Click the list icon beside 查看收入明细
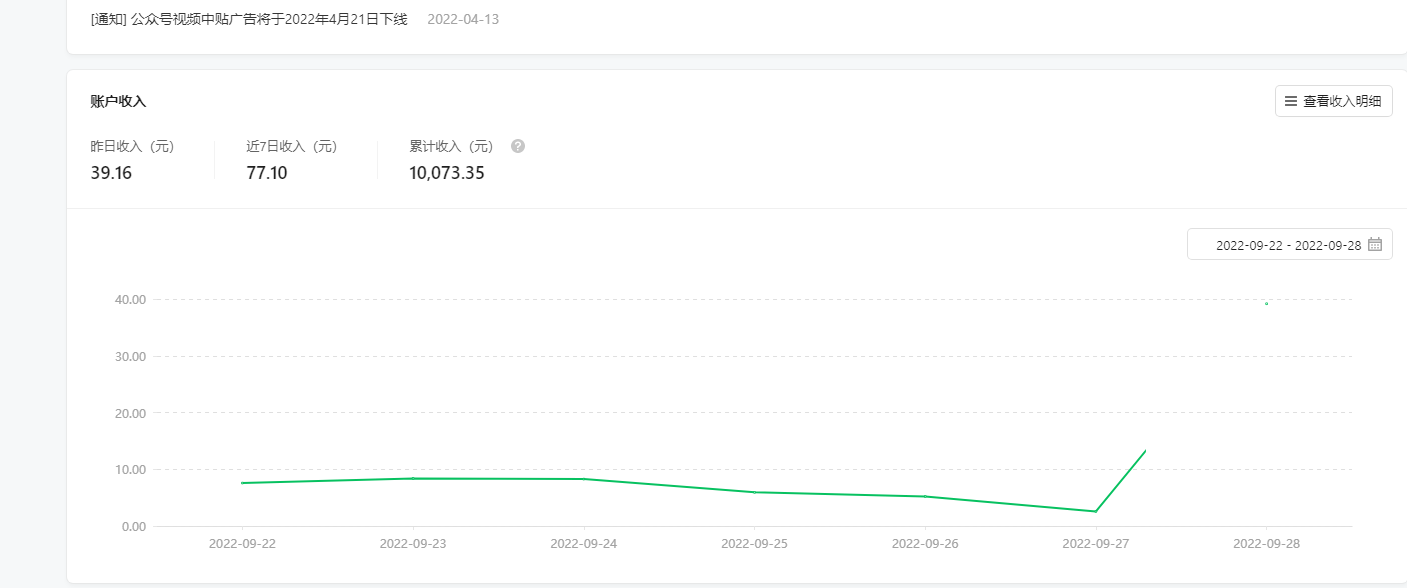Screen dimensions: 1407x588 [1291, 101]
